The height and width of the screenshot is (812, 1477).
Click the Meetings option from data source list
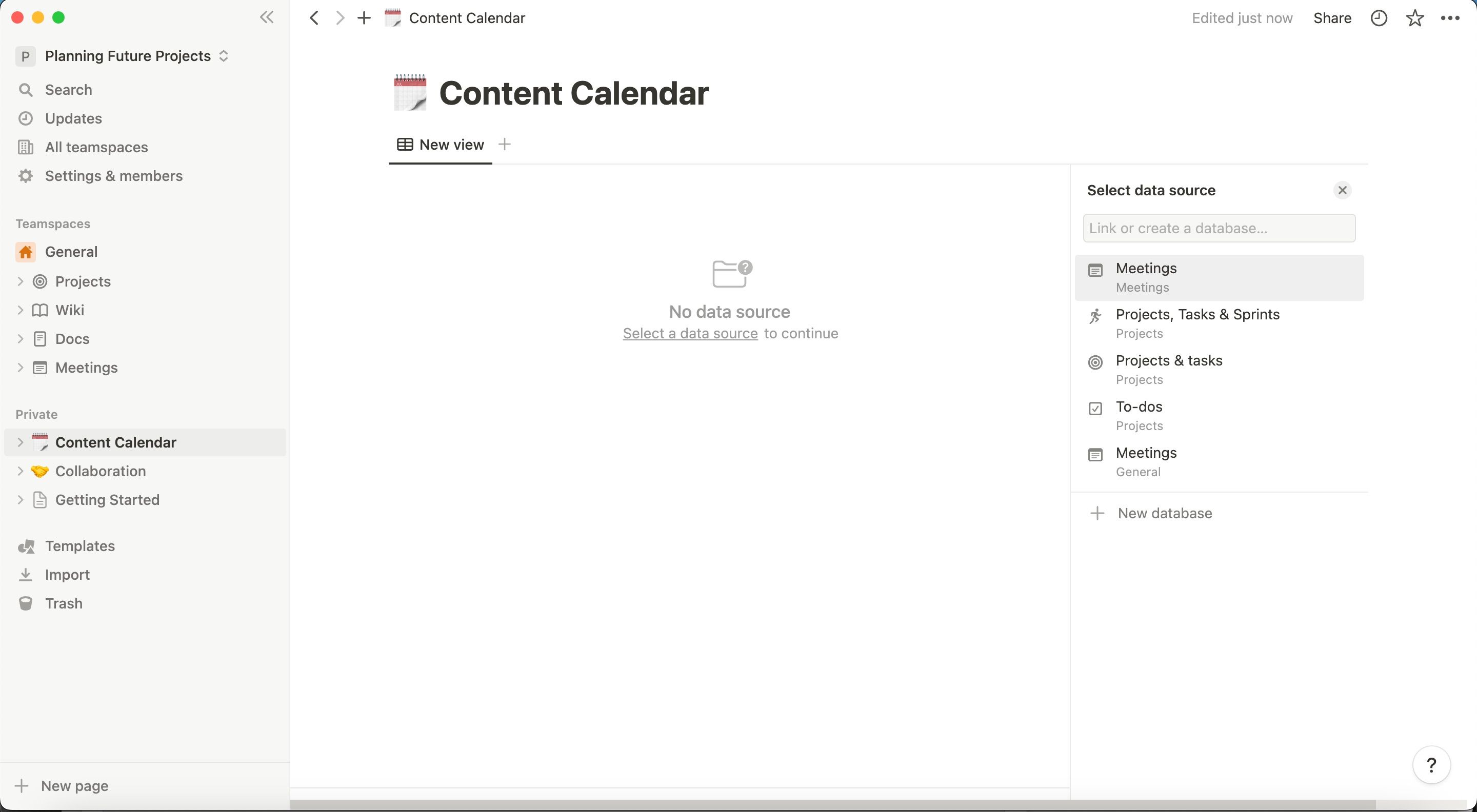click(x=1219, y=277)
